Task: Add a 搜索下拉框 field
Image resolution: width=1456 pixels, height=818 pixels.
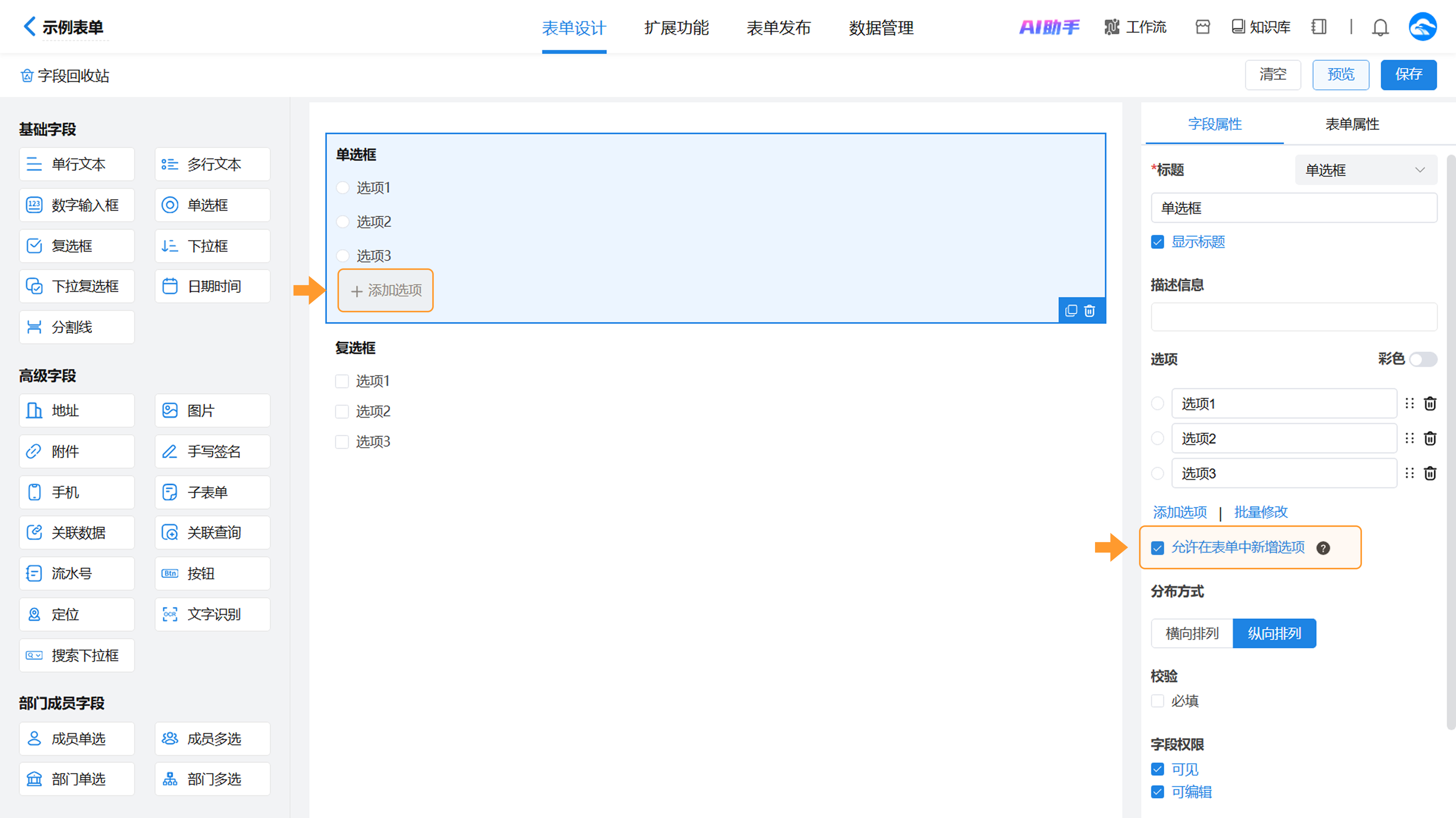Action: [x=77, y=655]
